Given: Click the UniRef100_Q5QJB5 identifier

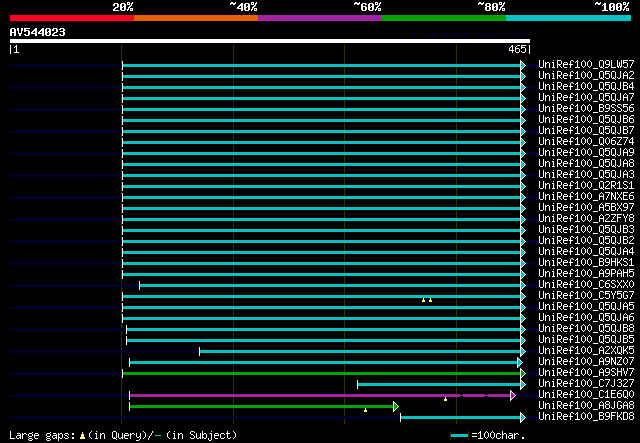Looking at the screenshot, I should pos(586,340).
